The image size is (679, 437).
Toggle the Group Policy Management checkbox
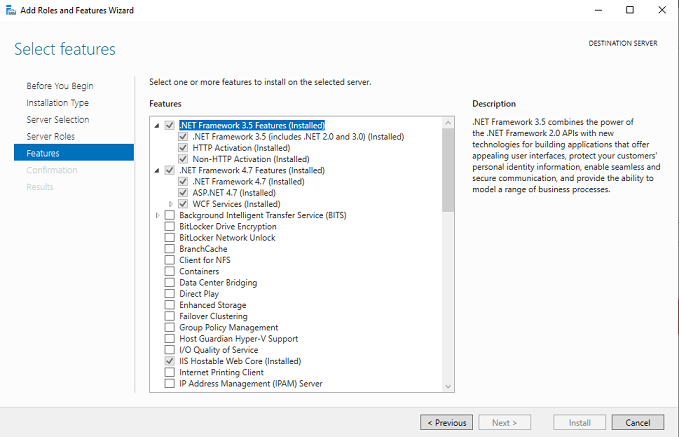click(169, 327)
